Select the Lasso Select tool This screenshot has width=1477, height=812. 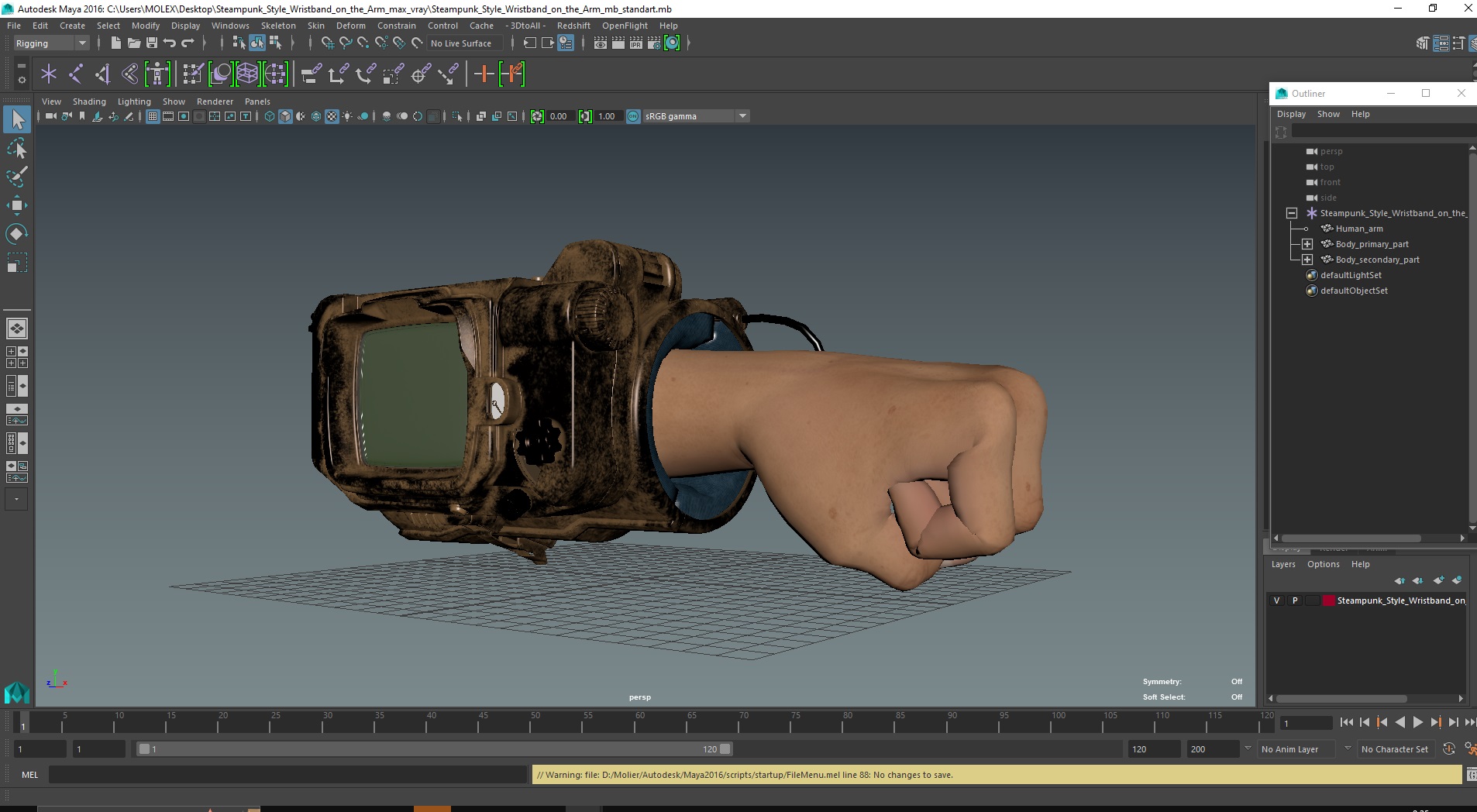tap(17, 149)
